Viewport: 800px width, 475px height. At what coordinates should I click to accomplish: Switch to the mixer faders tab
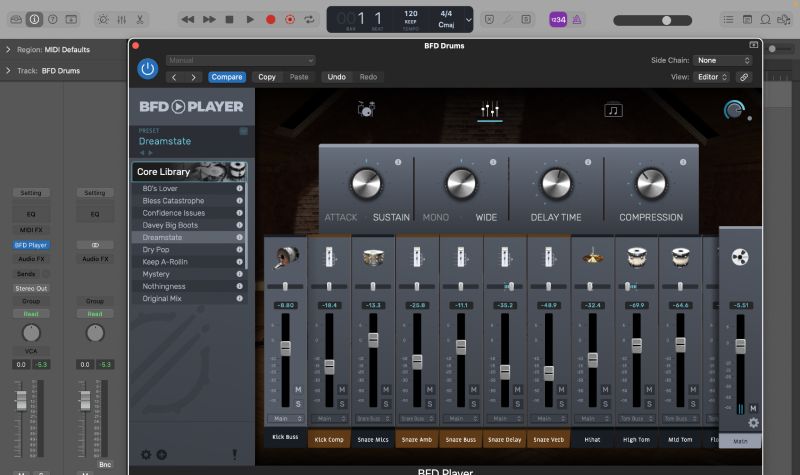coord(489,109)
